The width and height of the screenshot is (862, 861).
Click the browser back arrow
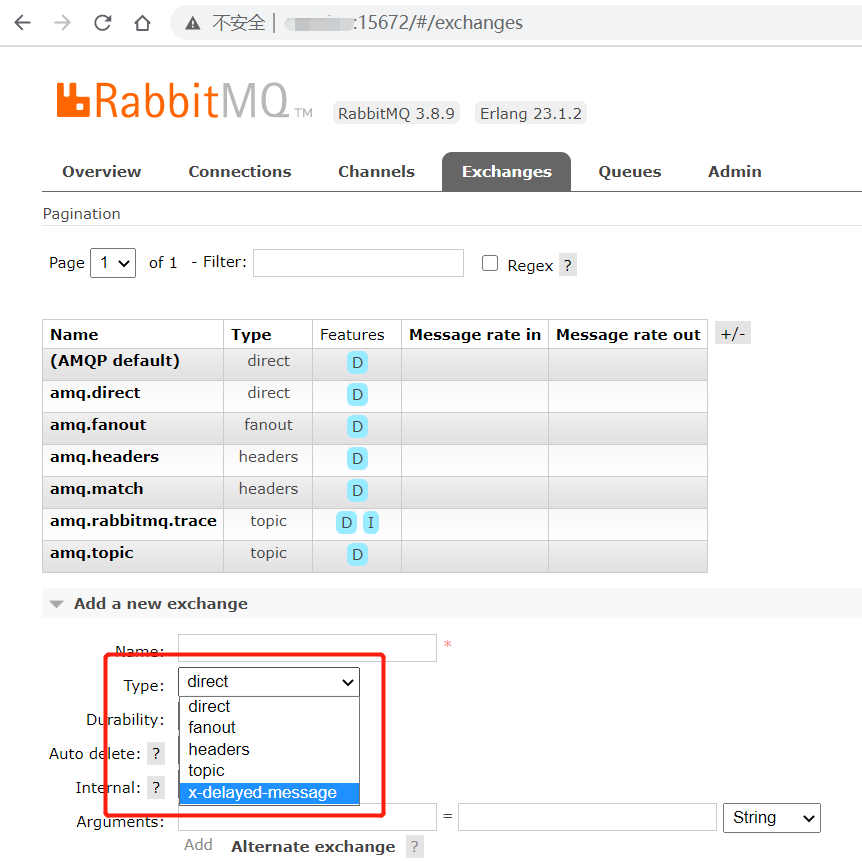[23, 23]
